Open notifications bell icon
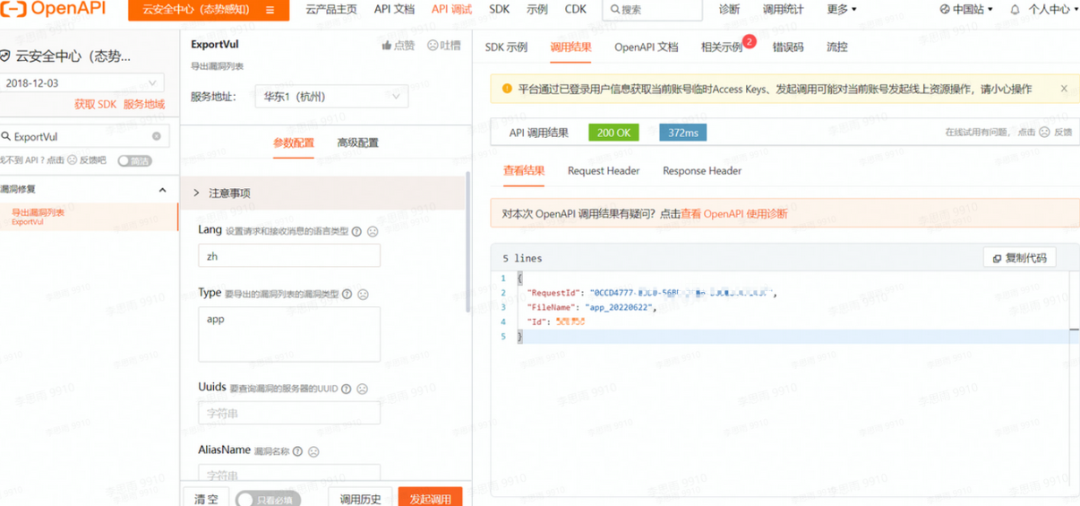The height and width of the screenshot is (506, 1080). pos(1015,10)
